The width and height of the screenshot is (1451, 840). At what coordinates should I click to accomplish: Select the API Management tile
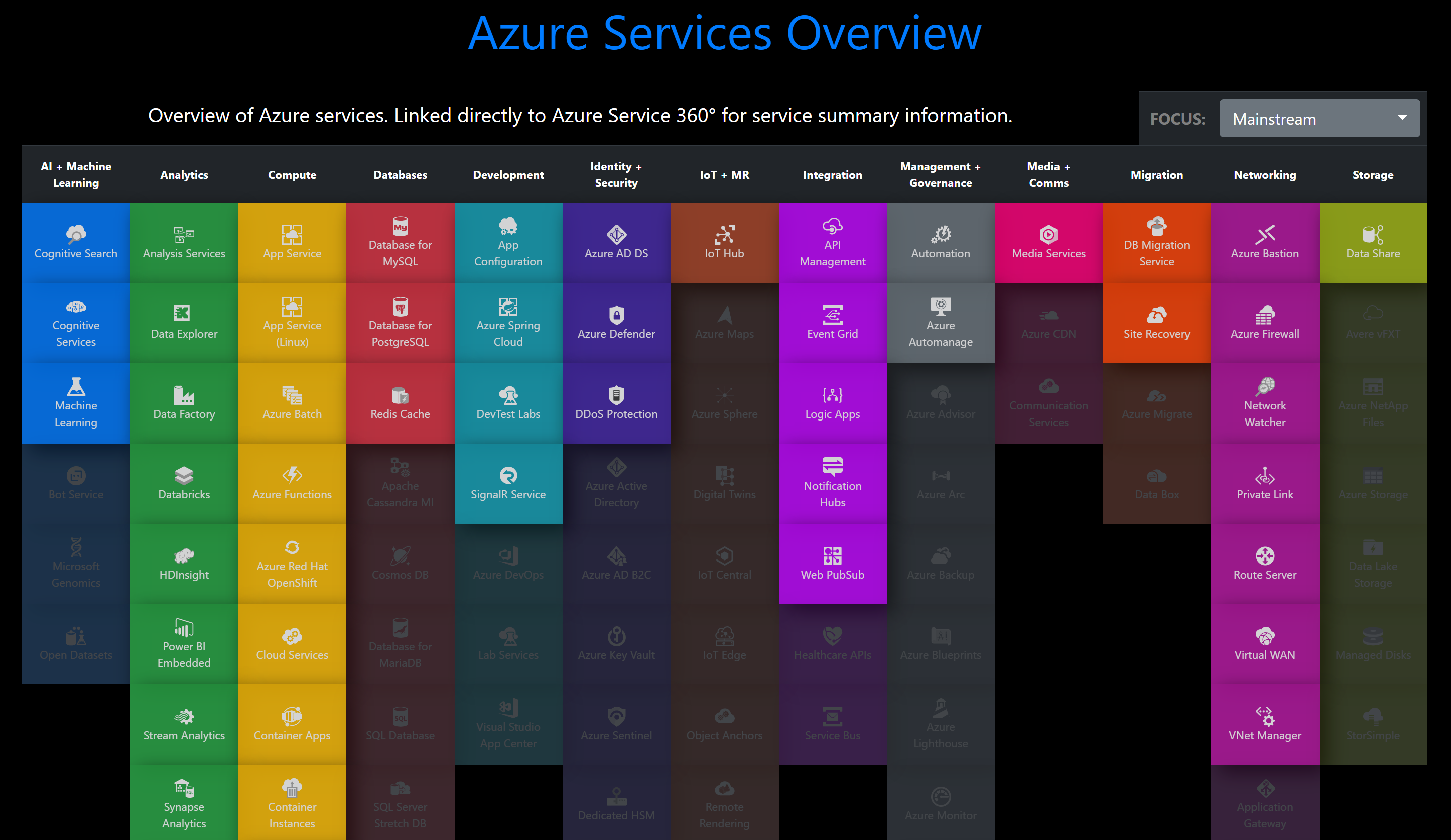833,242
